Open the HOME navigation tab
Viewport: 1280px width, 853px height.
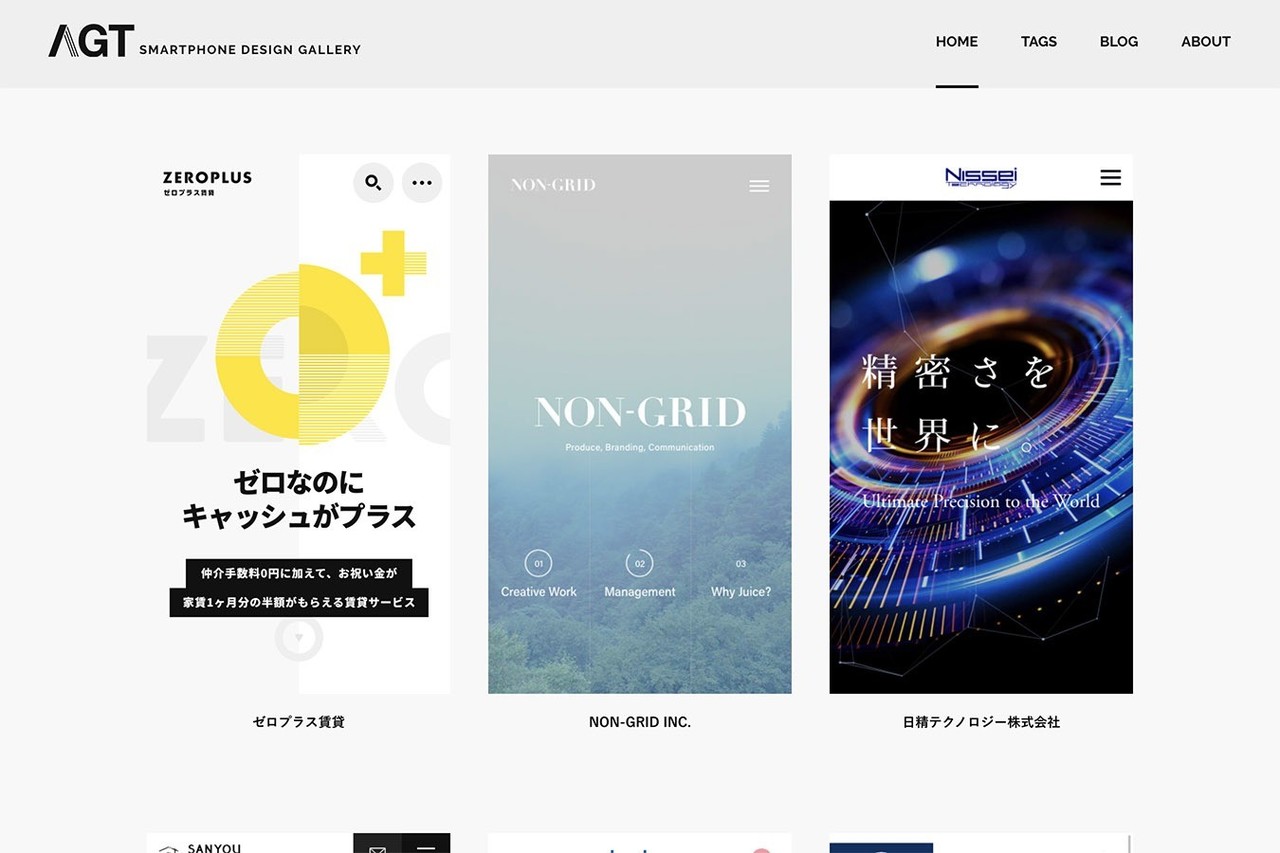pos(957,42)
